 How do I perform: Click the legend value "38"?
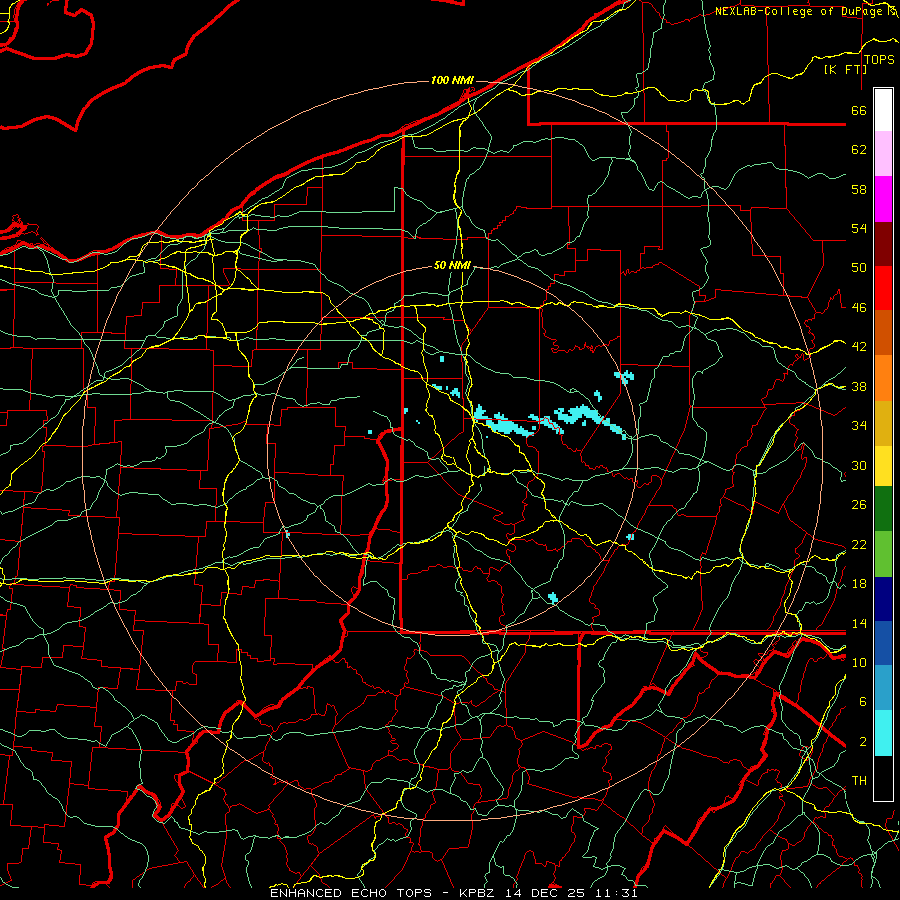click(859, 386)
